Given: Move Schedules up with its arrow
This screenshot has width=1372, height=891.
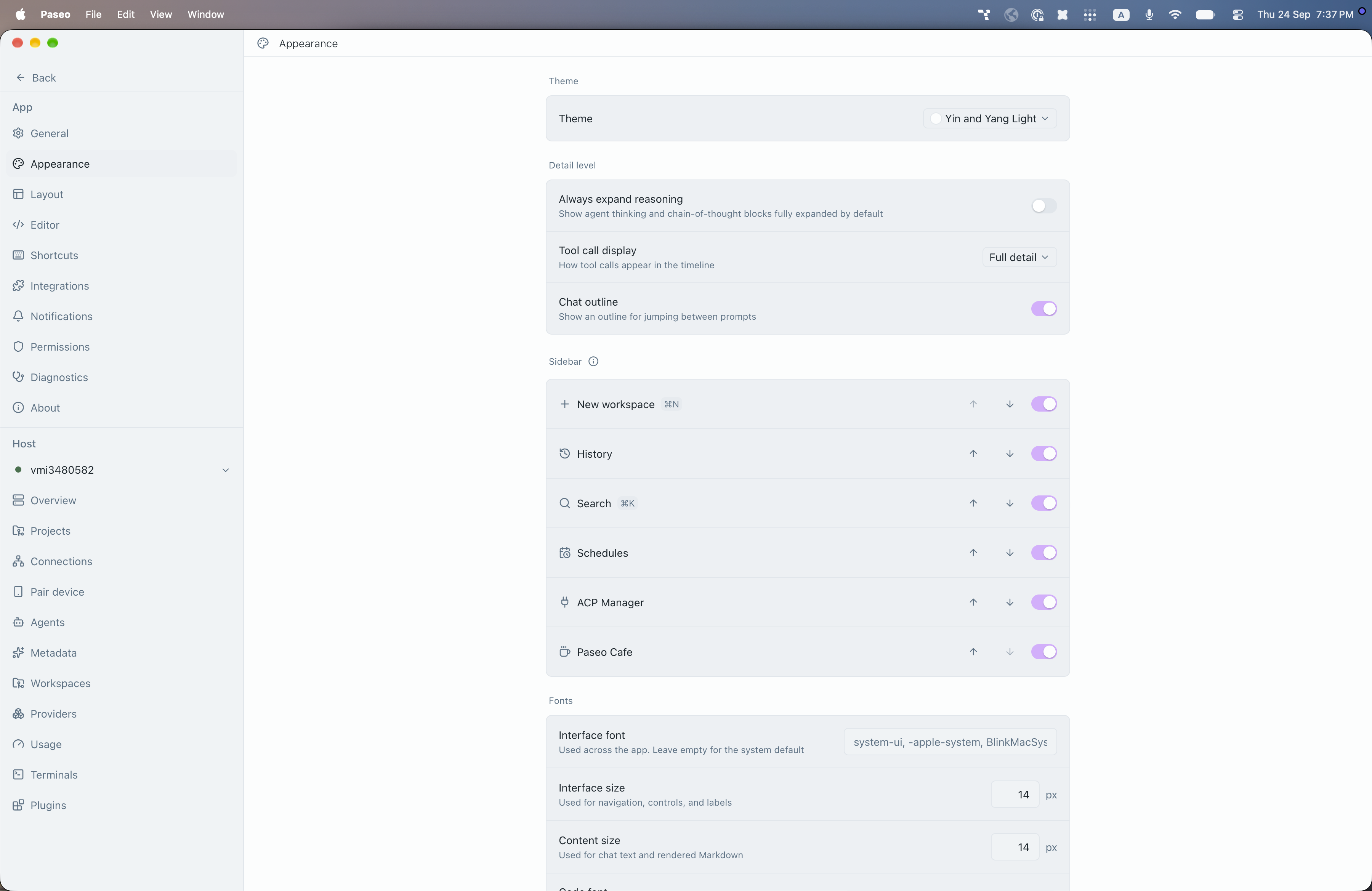Looking at the screenshot, I should pyautogui.click(x=973, y=553).
